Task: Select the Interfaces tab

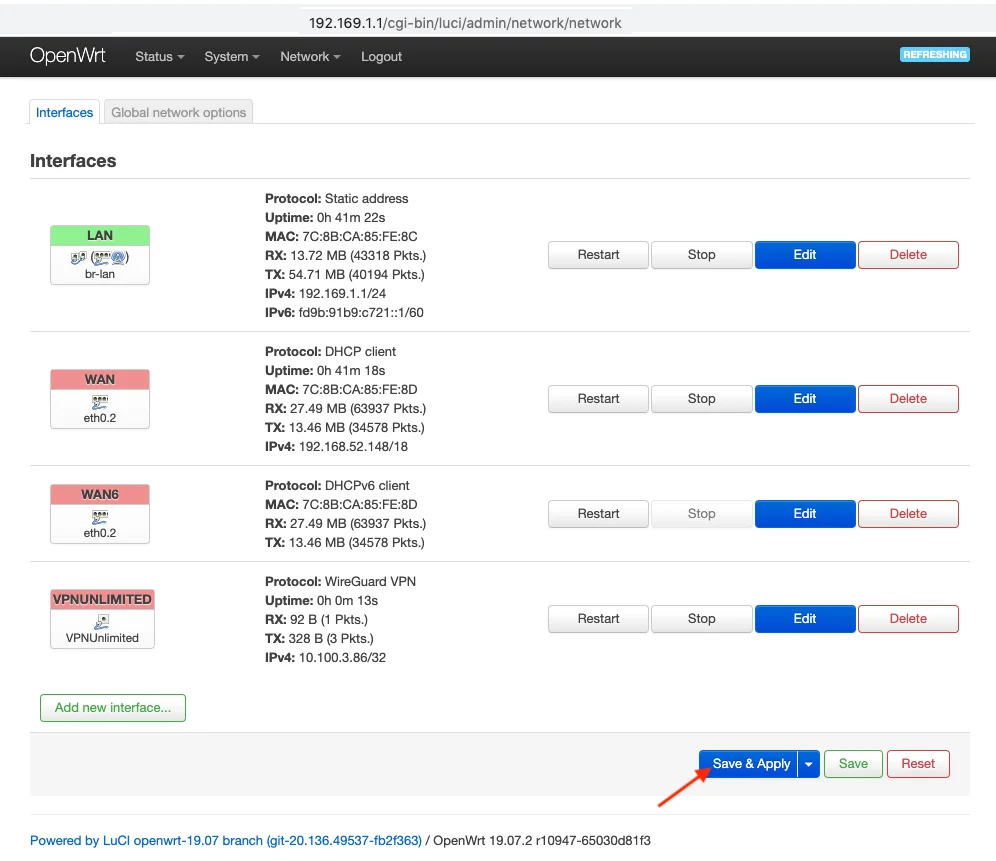Action: click(64, 113)
